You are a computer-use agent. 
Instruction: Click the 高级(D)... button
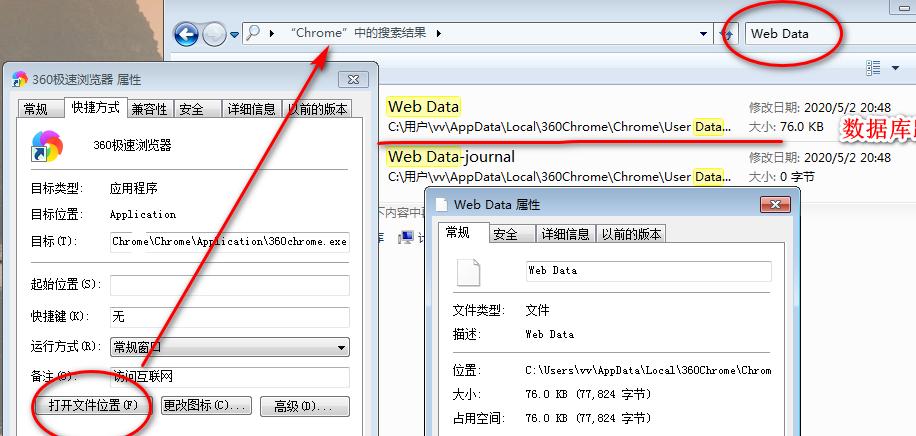point(304,406)
